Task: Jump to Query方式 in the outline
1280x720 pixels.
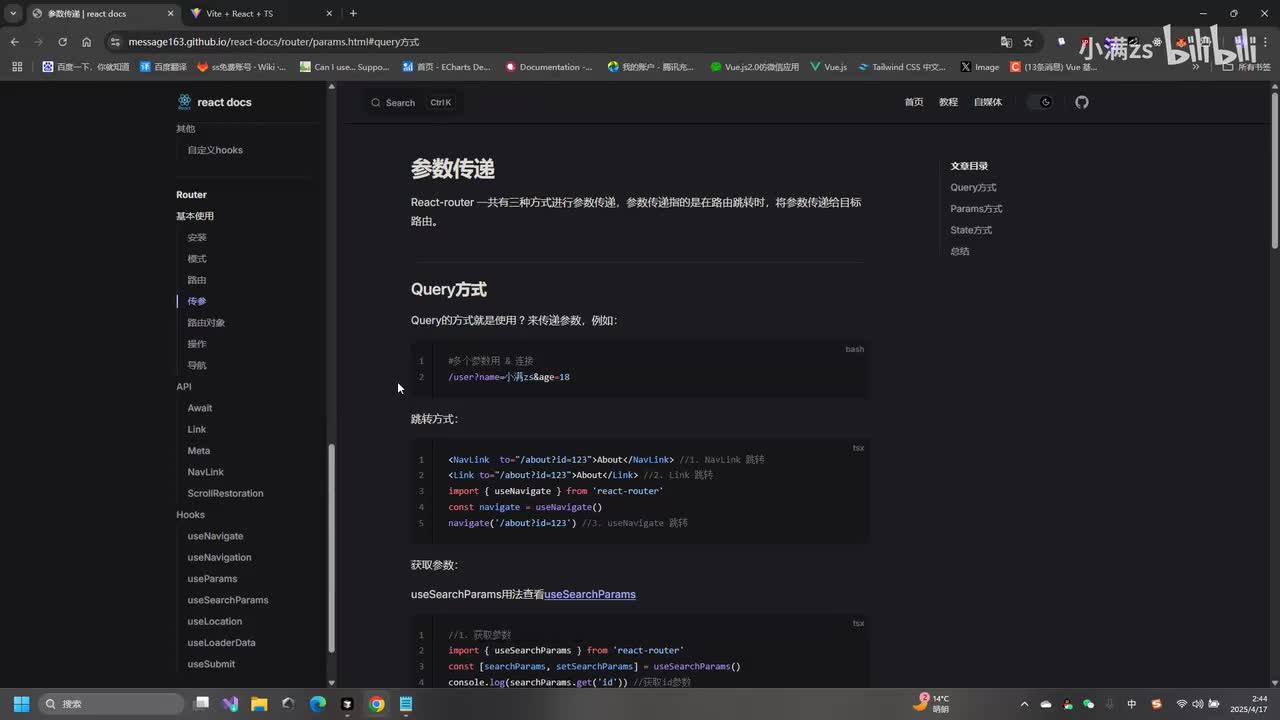Action: point(973,187)
